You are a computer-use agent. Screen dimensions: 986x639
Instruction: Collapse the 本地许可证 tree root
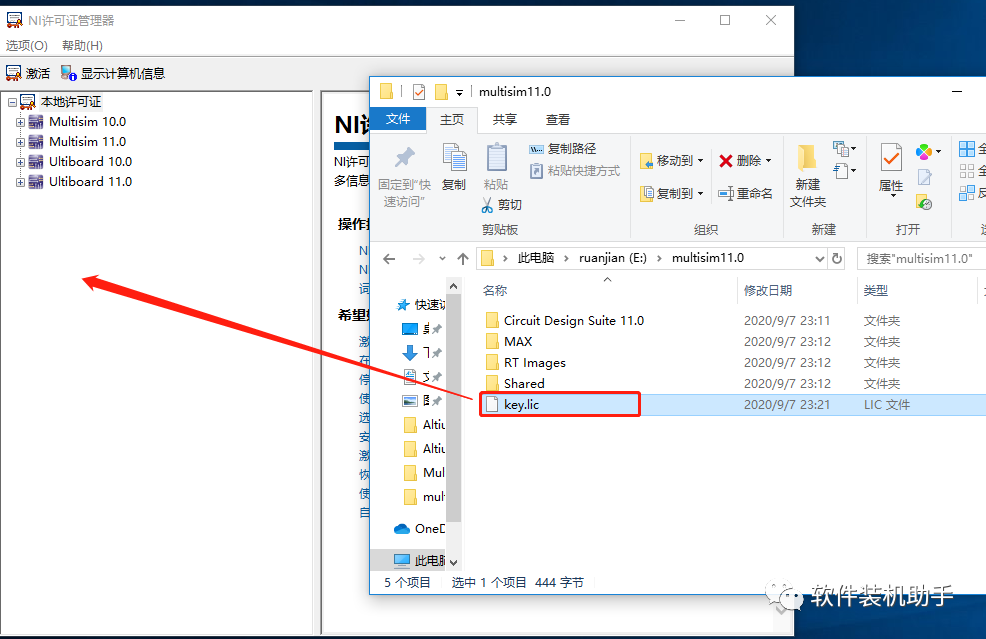12,102
